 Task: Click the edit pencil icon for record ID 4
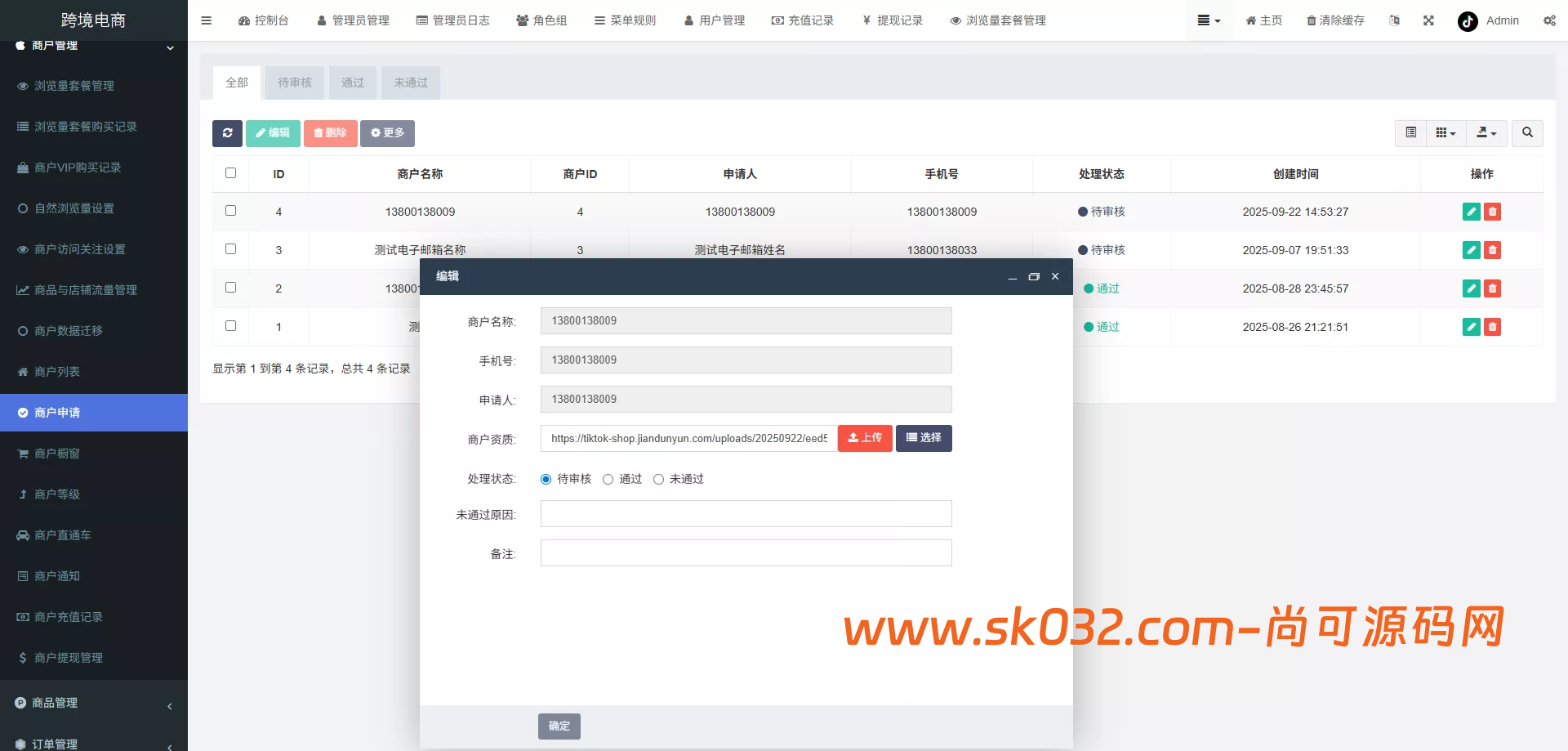1471,211
